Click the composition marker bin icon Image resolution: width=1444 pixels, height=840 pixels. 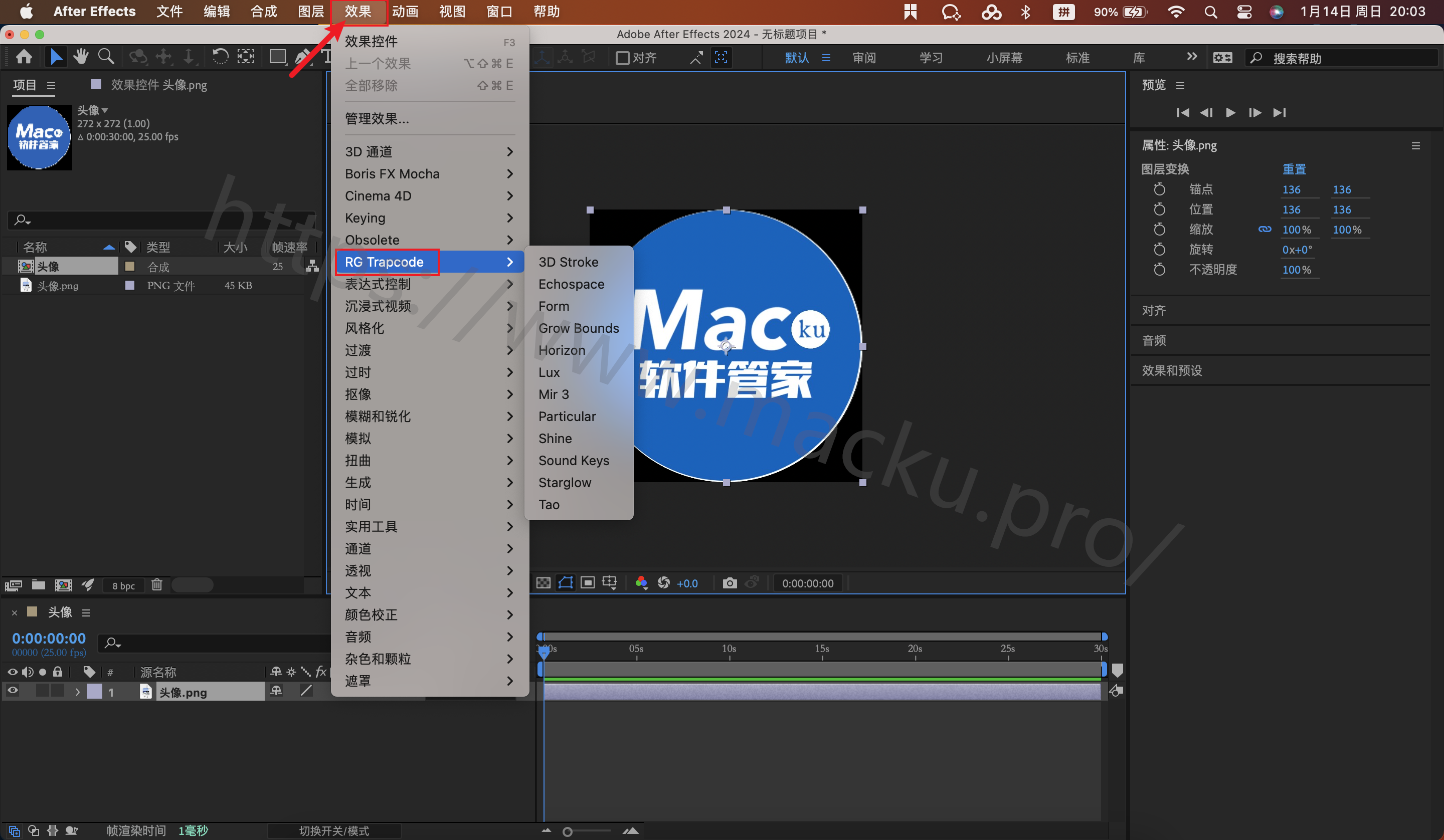coord(1117,671)
